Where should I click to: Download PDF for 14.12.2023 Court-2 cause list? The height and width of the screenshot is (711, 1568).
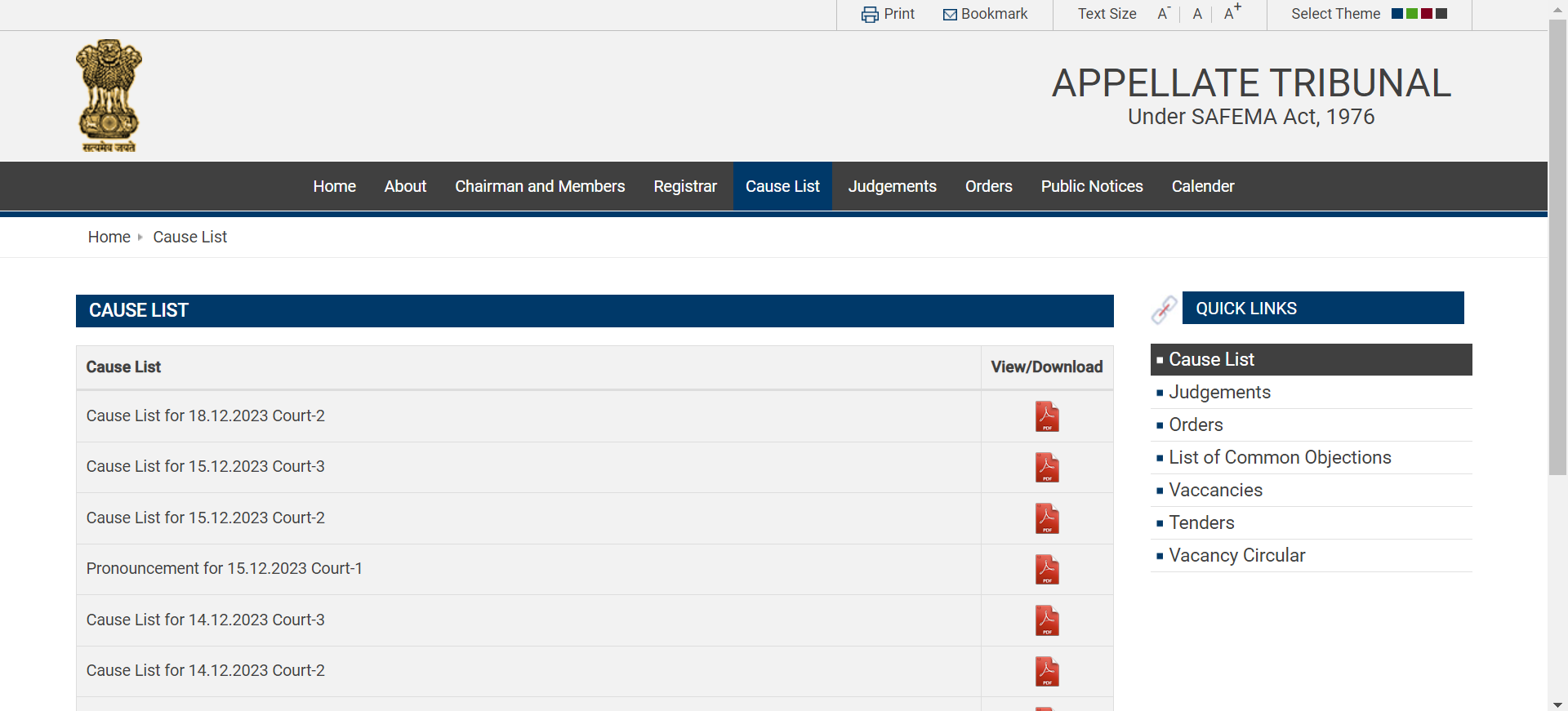pyautogui.click(x=1046, y=672)
